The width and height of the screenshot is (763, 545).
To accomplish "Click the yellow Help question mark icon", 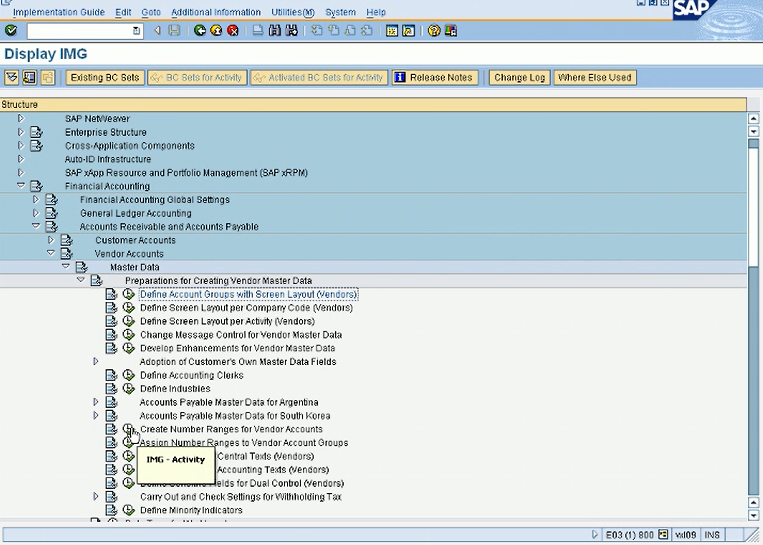I will click(434, 31).
